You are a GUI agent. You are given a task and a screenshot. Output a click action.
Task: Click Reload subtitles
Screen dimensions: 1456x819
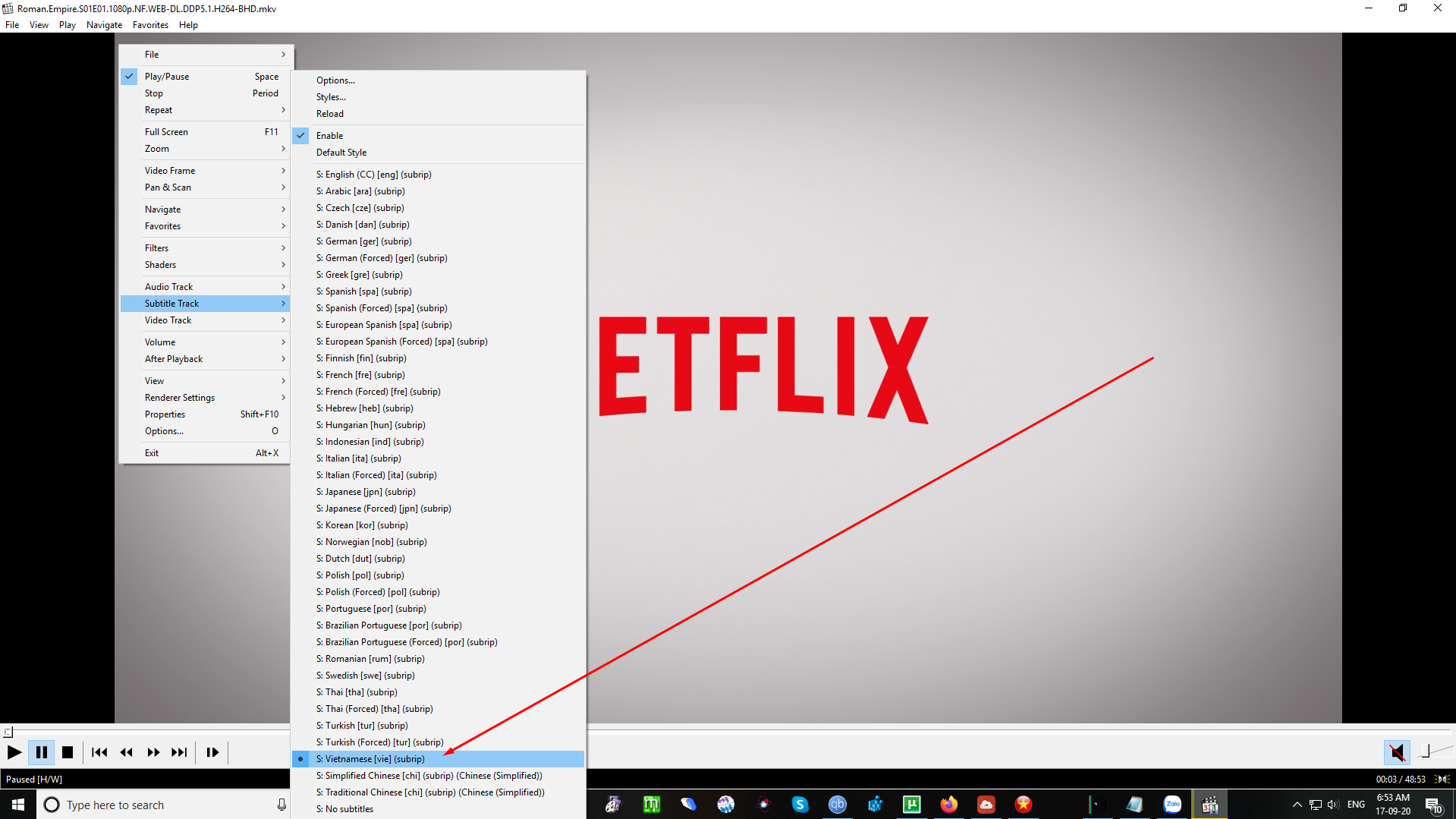tap(439, 114)
